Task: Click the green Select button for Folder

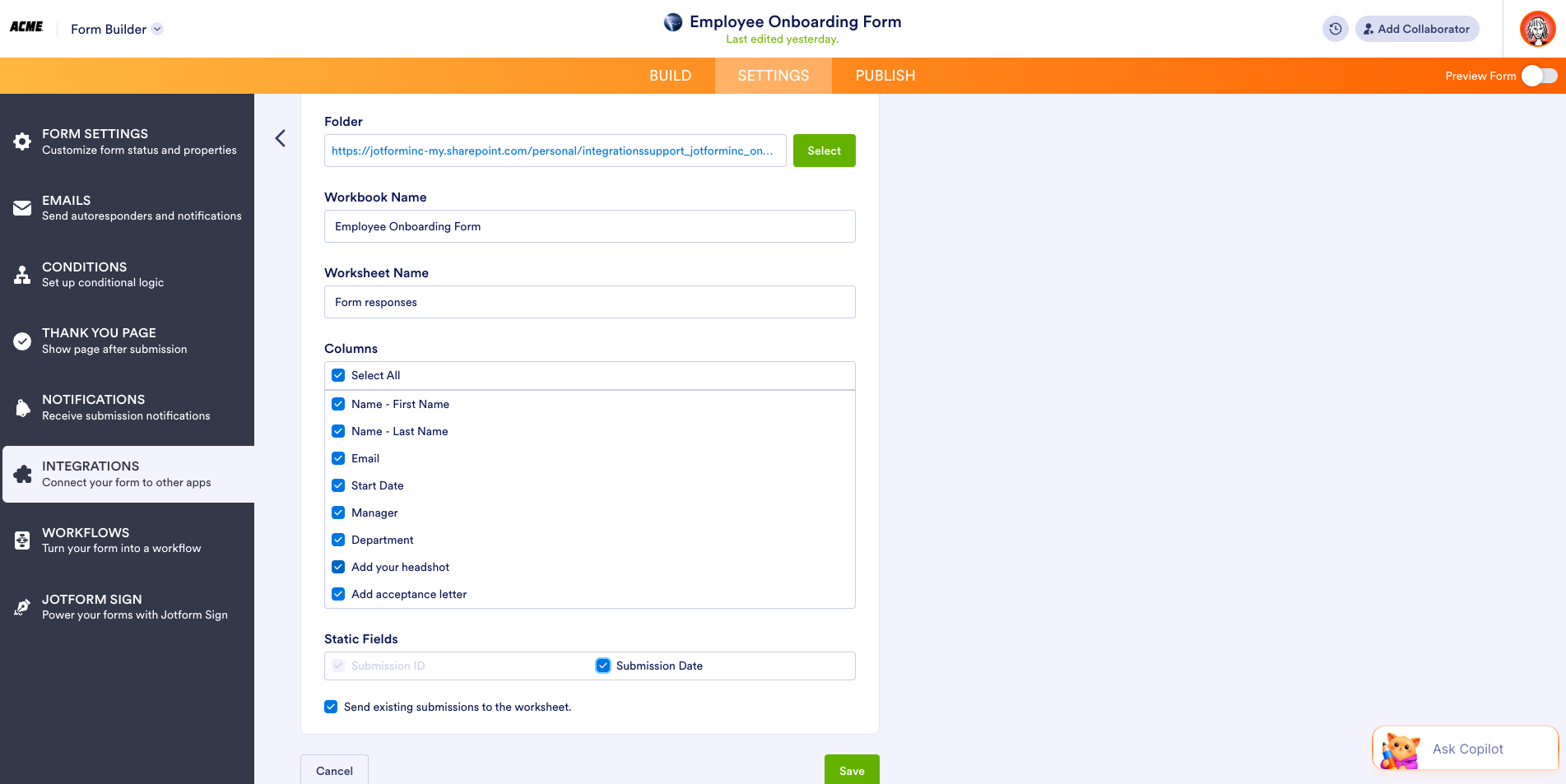Action: point(824,151)
